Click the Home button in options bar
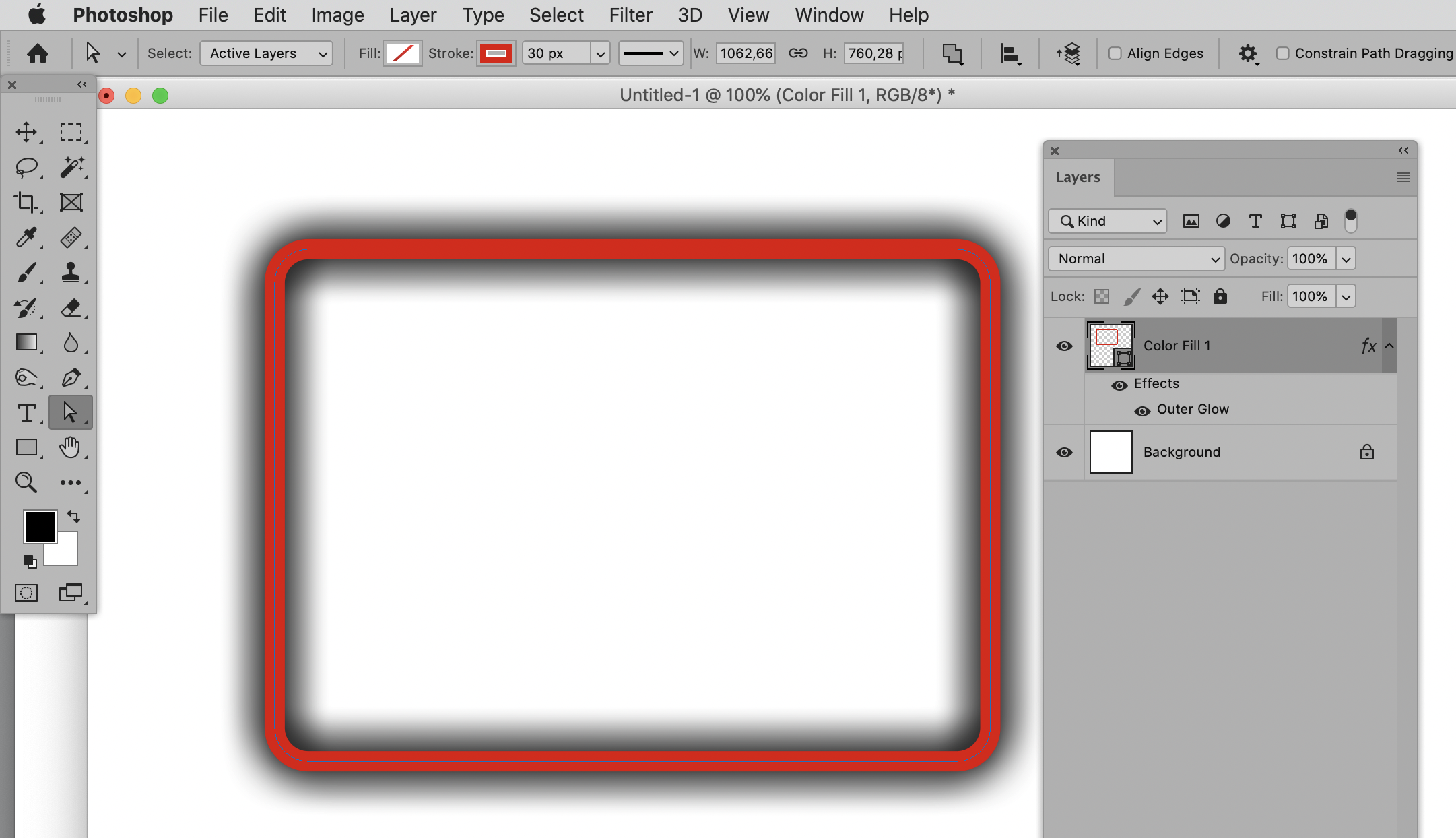This screenshot has height=838, width=1456. (38, 53)
